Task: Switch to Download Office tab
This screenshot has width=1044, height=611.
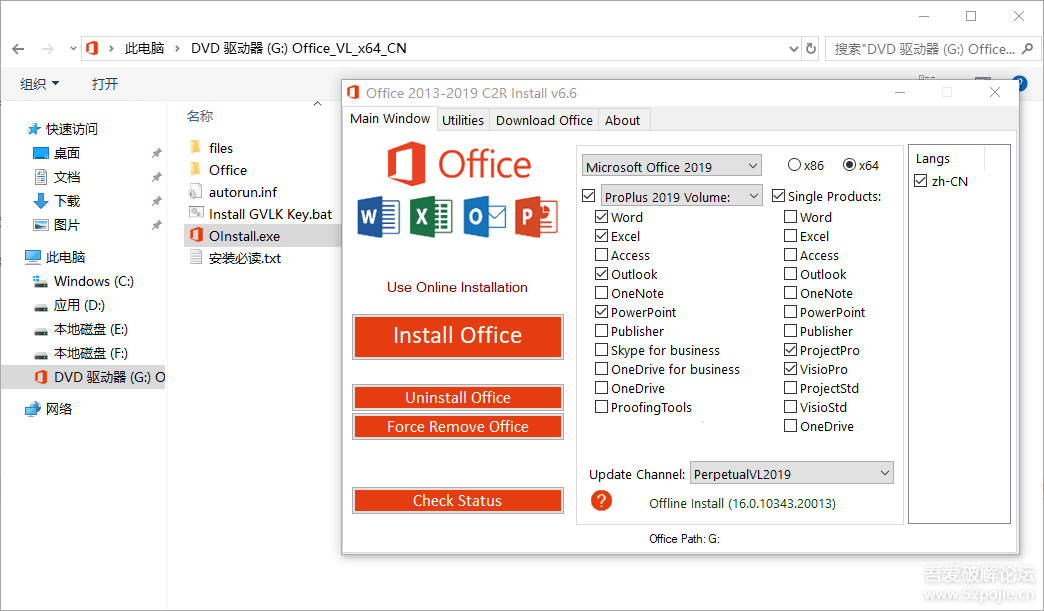Action: pyautogui.click(x=544, y=120)
